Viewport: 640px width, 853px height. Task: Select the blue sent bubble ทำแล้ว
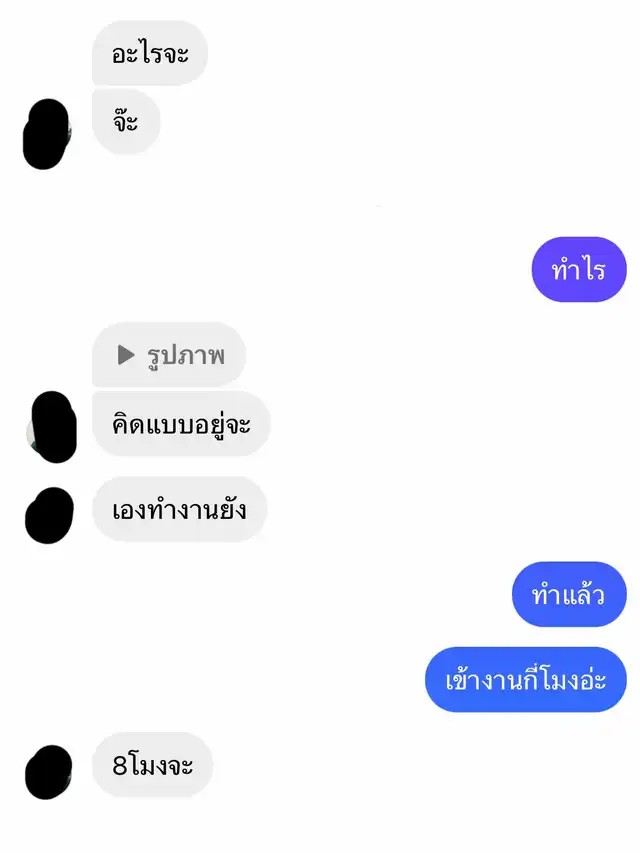tap(569, 594)
